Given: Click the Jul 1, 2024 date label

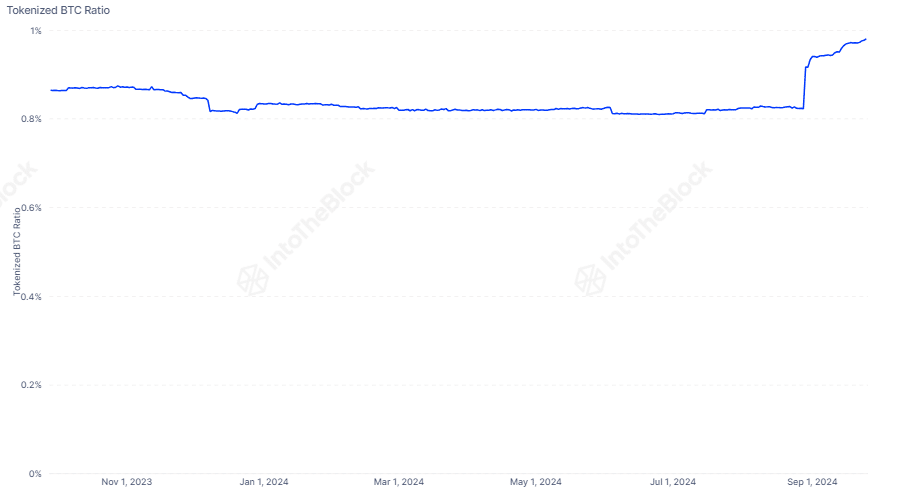Looking at the screenshot, I should (x=673, y=482).
